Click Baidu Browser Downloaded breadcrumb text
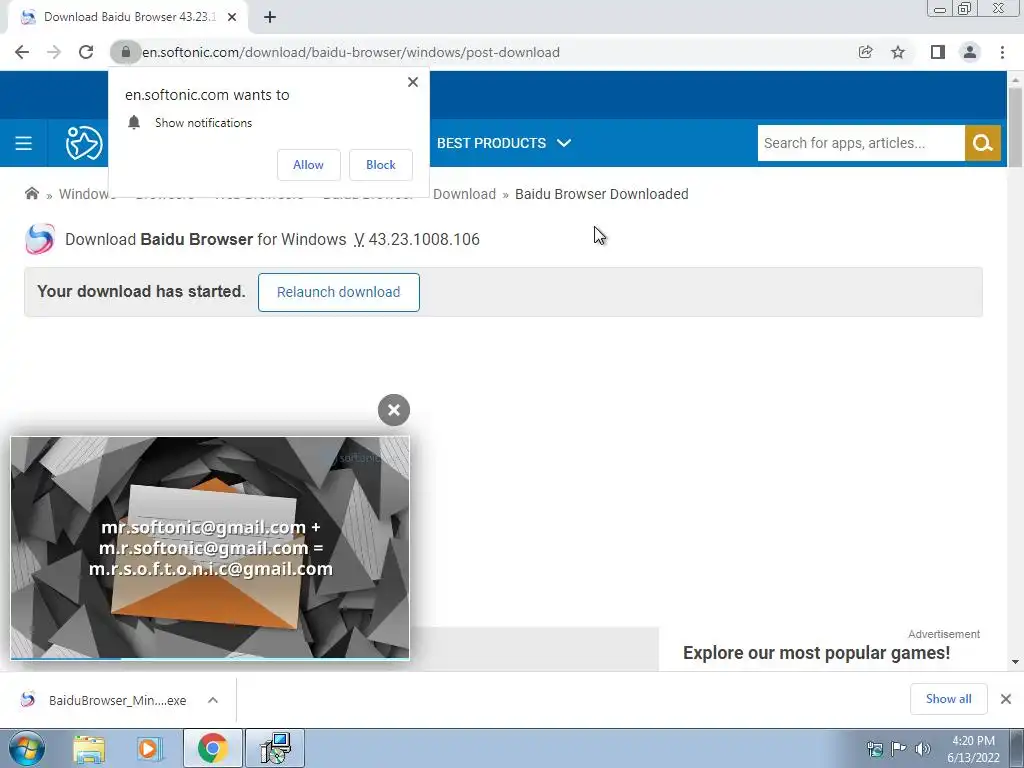The height and width of the screenshot is (768, 1024). click(x=601, y=194)
